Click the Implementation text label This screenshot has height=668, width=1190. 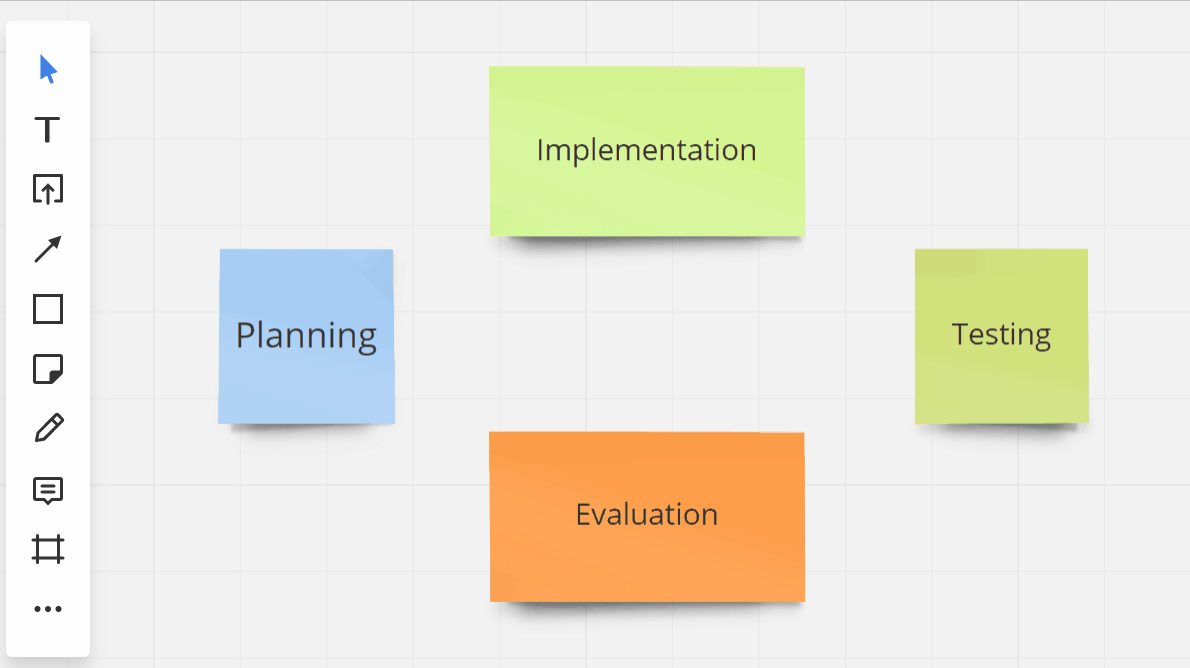[646, 150]
